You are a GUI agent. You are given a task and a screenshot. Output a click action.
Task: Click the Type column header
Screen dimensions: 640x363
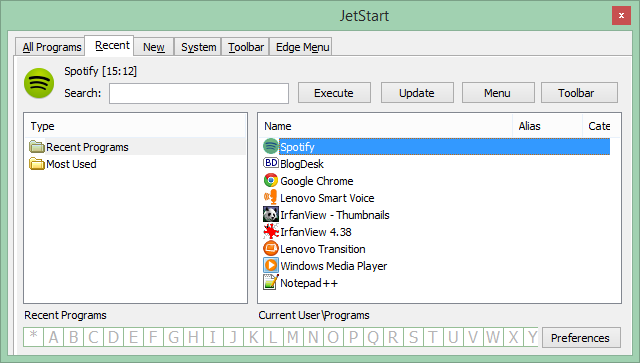135,126
